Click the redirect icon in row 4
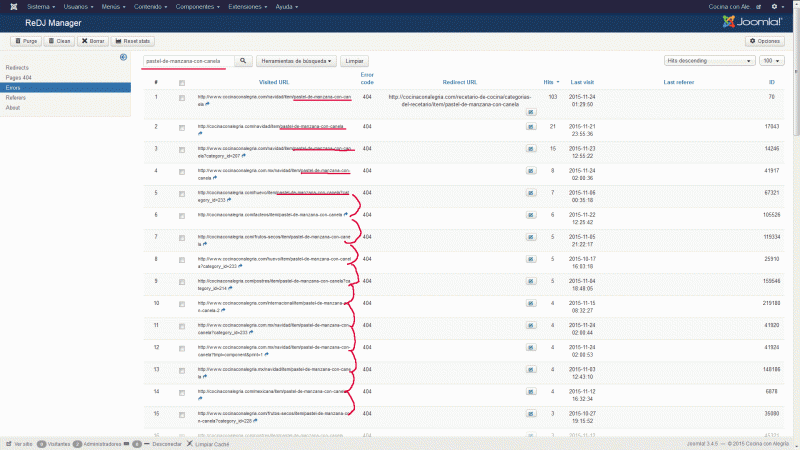 [531, 171]
